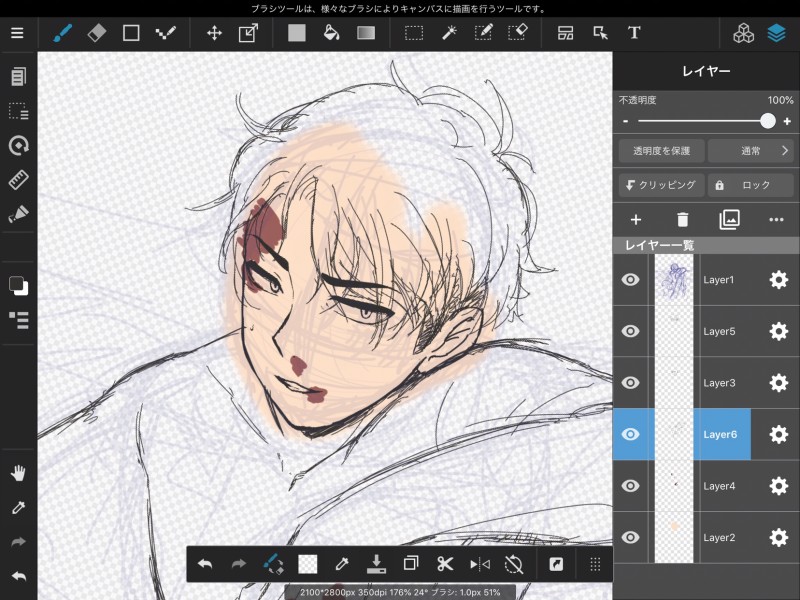Select the dotted pen tool
This screenshot has height=600, width=800.
point(165,33)
